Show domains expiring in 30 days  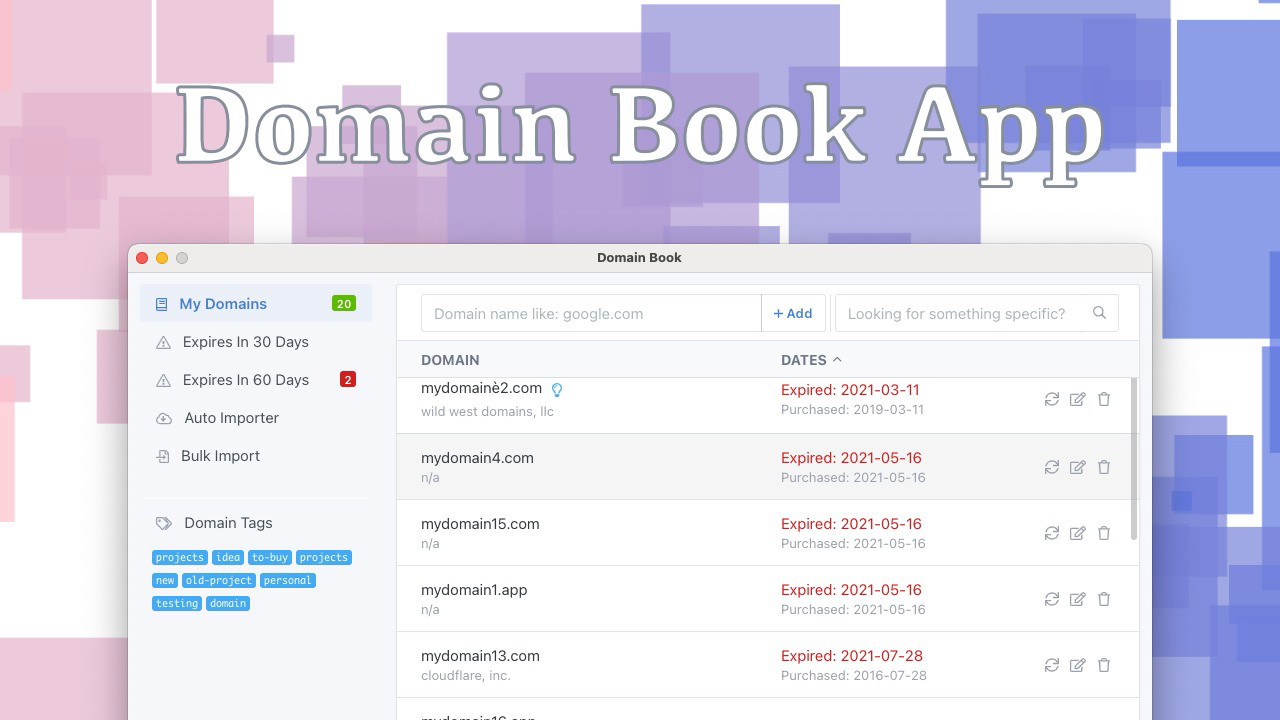pos(256,342)
